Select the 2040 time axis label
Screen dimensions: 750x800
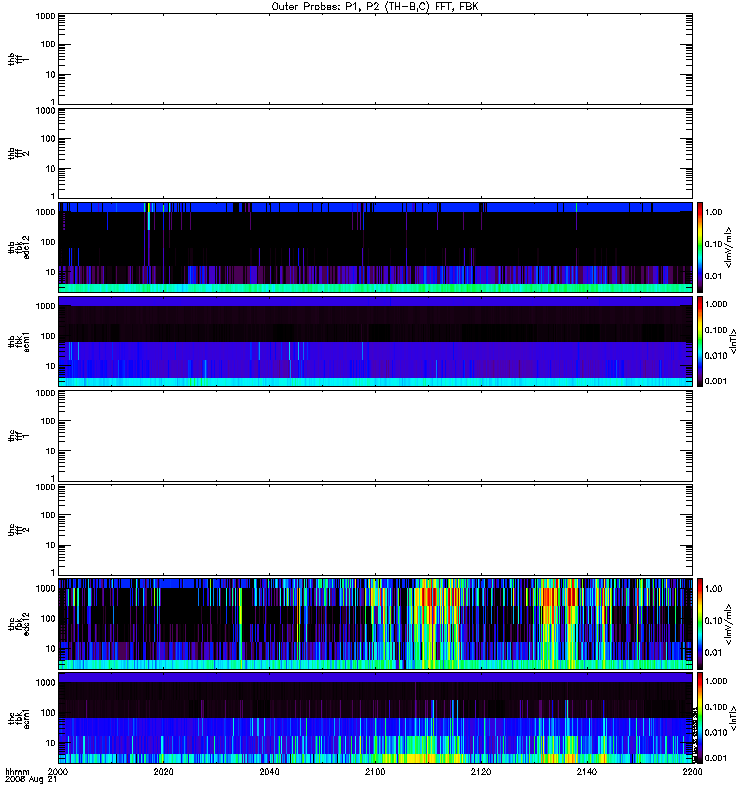pyautogui.click(x=270, y=773)
